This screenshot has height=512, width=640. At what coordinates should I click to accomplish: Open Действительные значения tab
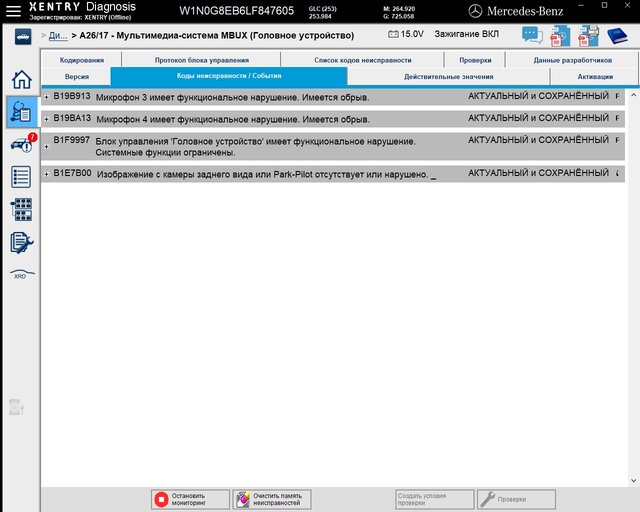pyautogui.click(x=449, y=76)
